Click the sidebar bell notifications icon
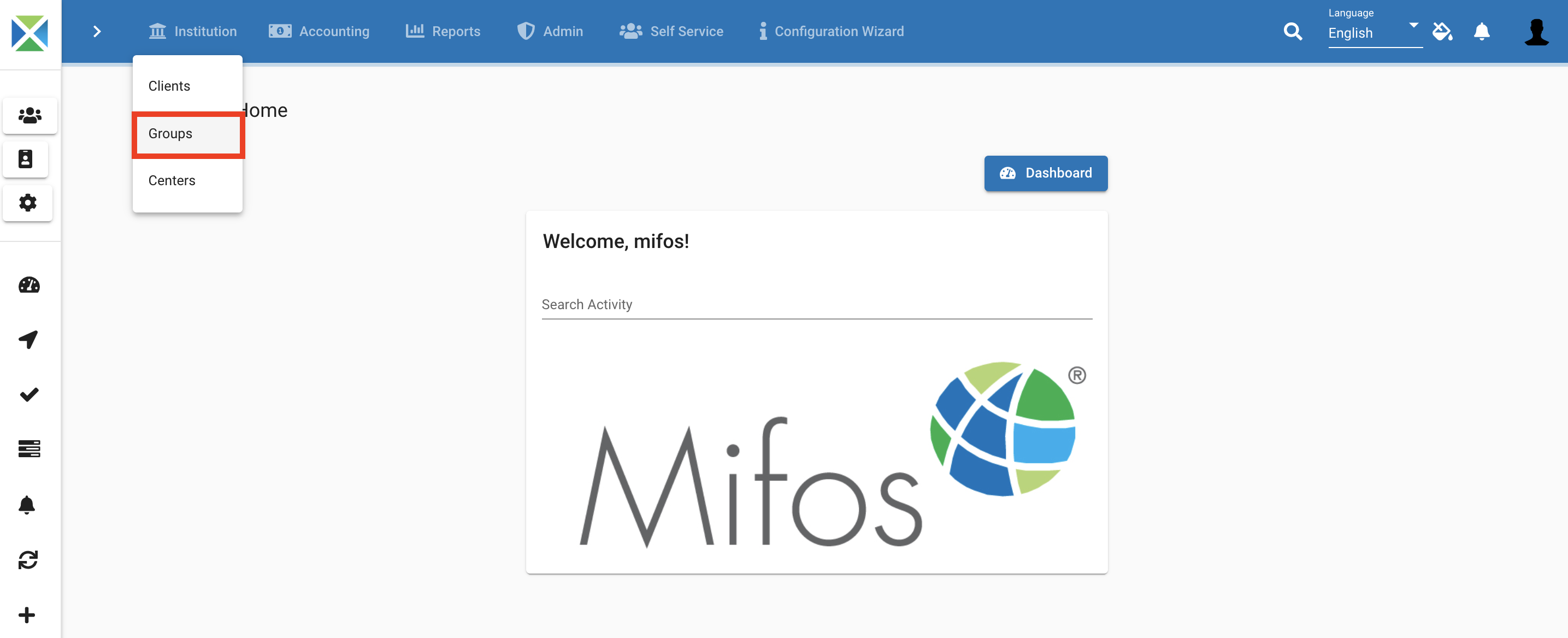Image resolution: width=1568 pixels, height=638 pixels. (x=27, y=505)
